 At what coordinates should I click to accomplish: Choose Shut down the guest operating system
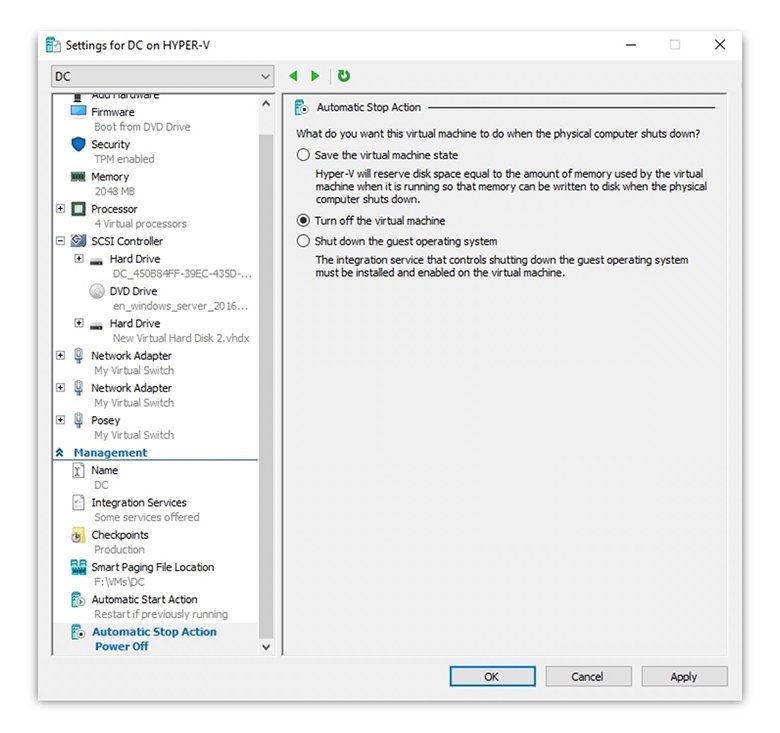coord(304,241)
